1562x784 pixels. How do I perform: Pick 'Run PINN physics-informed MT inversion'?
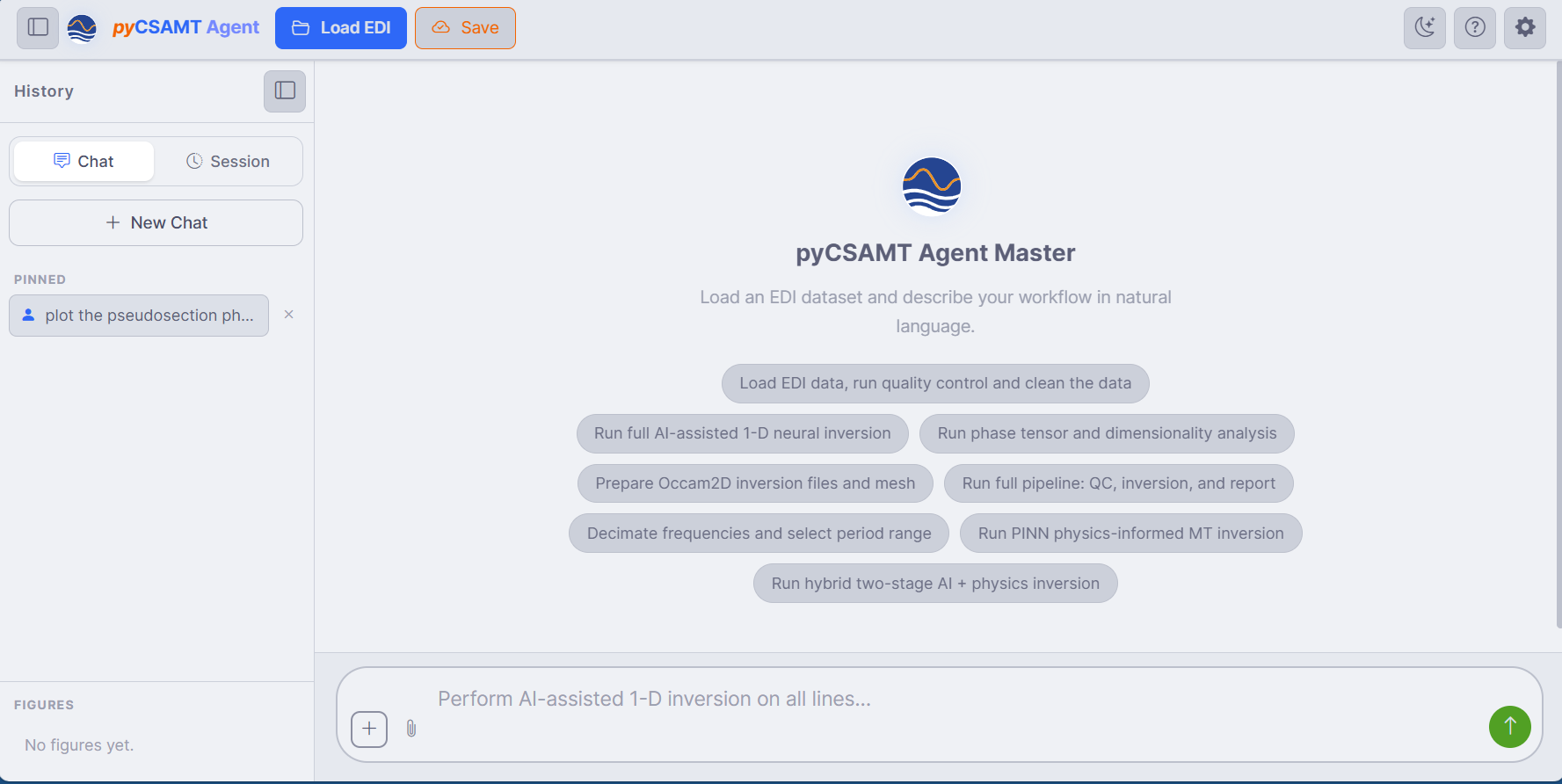tap(1131, 534)
